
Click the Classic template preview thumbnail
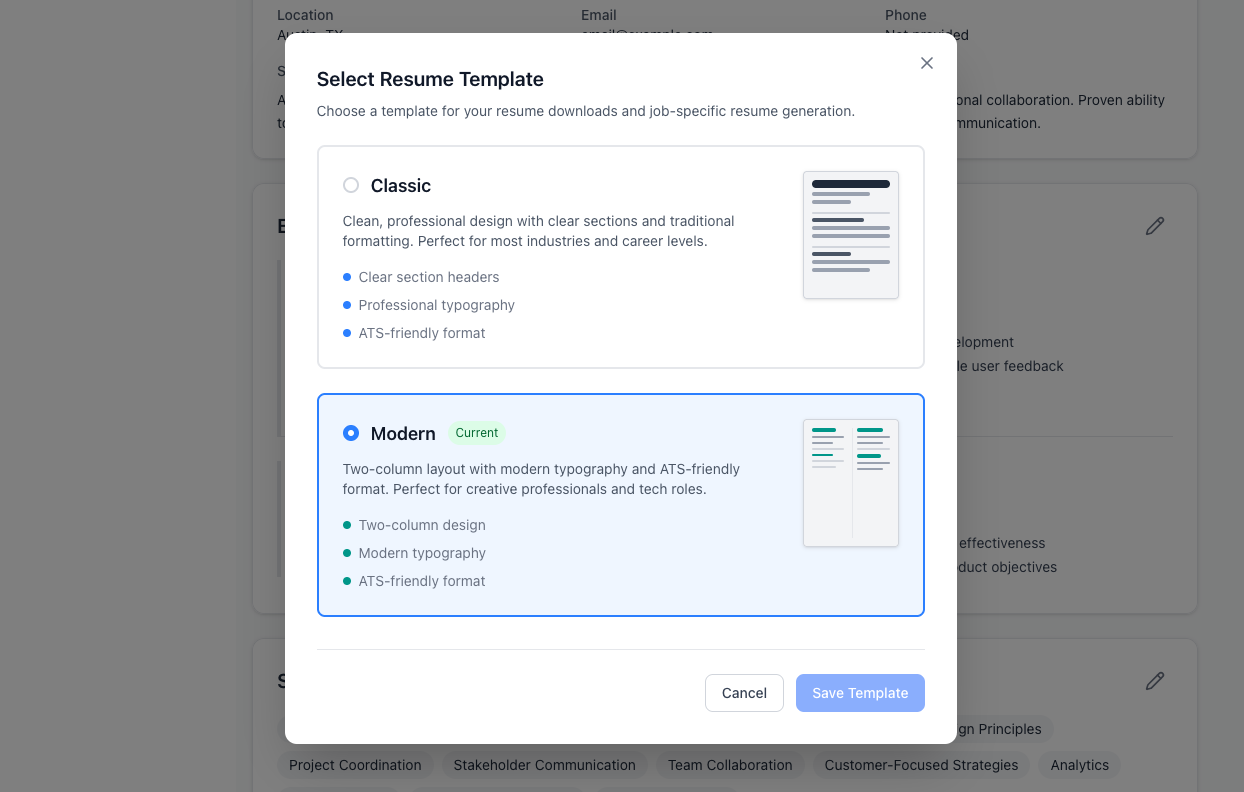pos(851,235)
